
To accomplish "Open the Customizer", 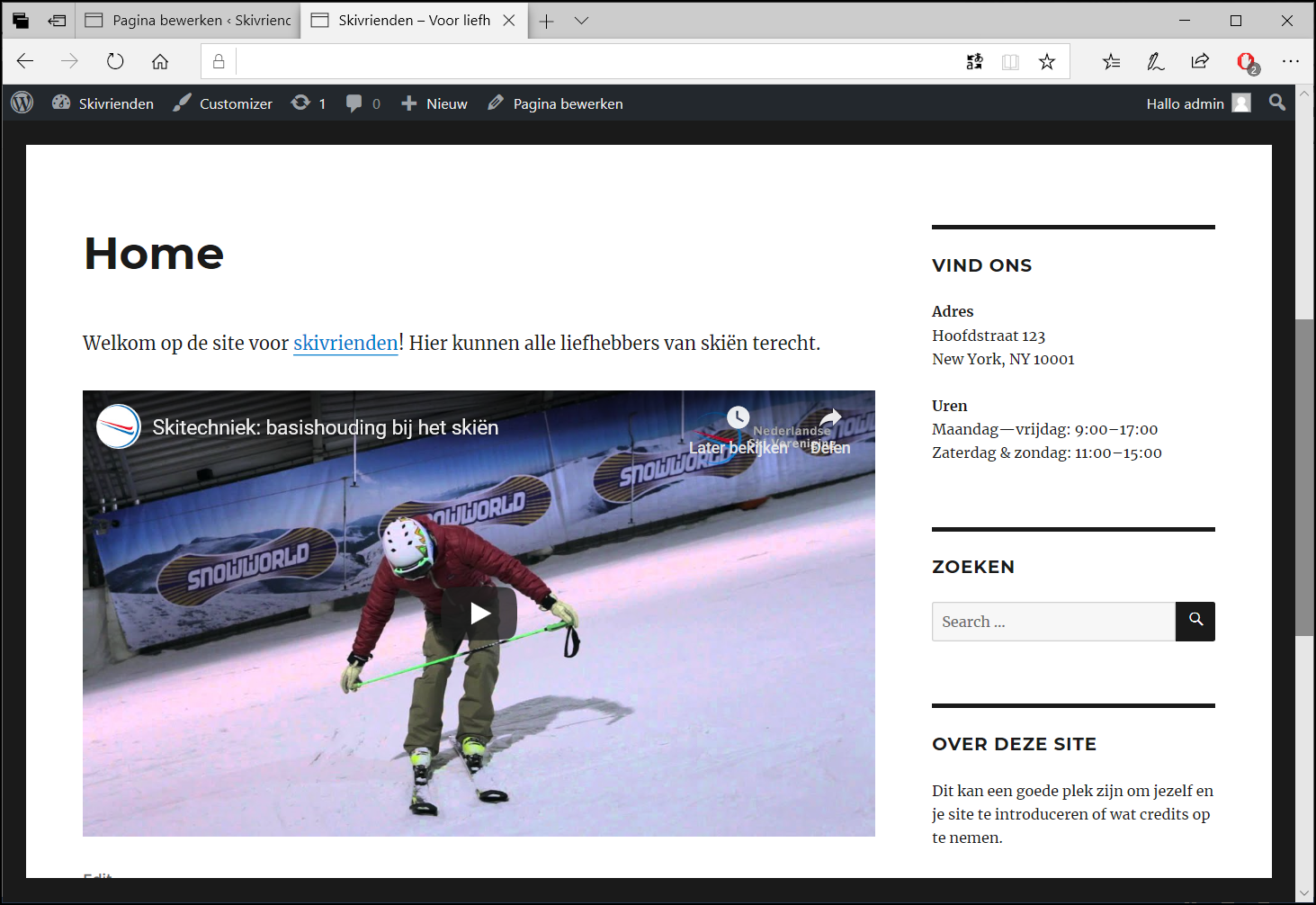I will [x=223, y=103].
